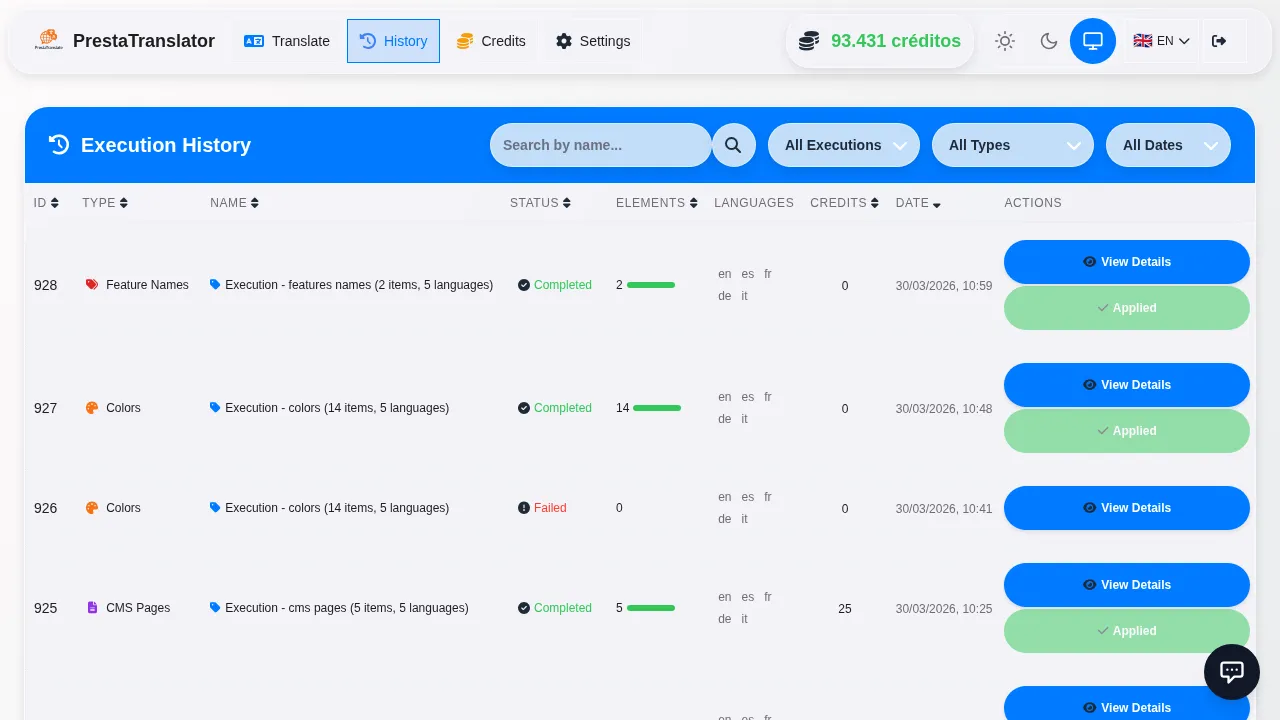Open the All Dates filter dropdown
1280x720 pixels.
click(1167, 145)
